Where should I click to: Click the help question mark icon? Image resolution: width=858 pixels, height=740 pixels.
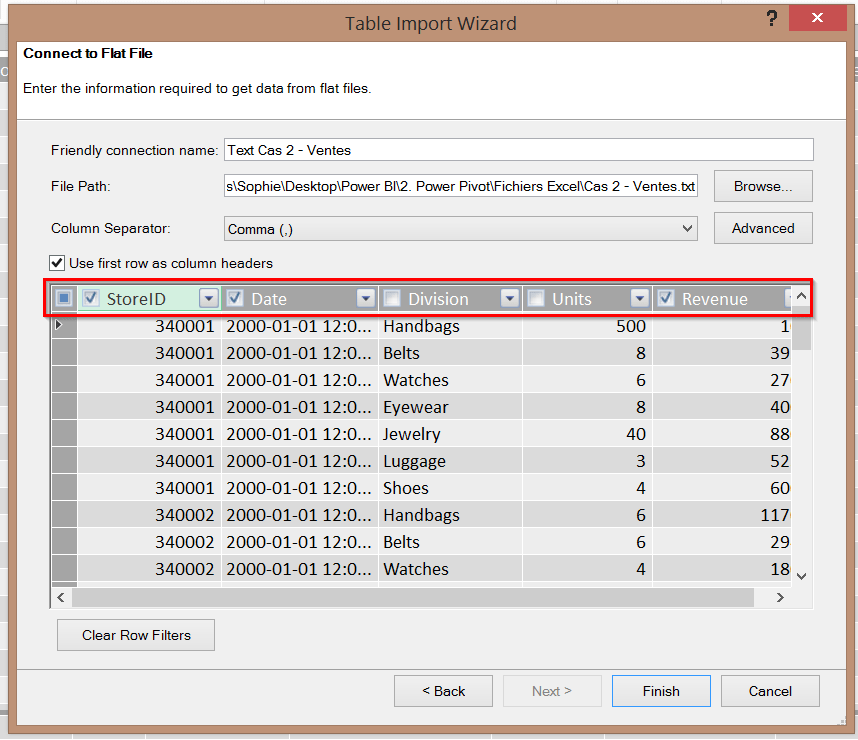click(771, 19)
